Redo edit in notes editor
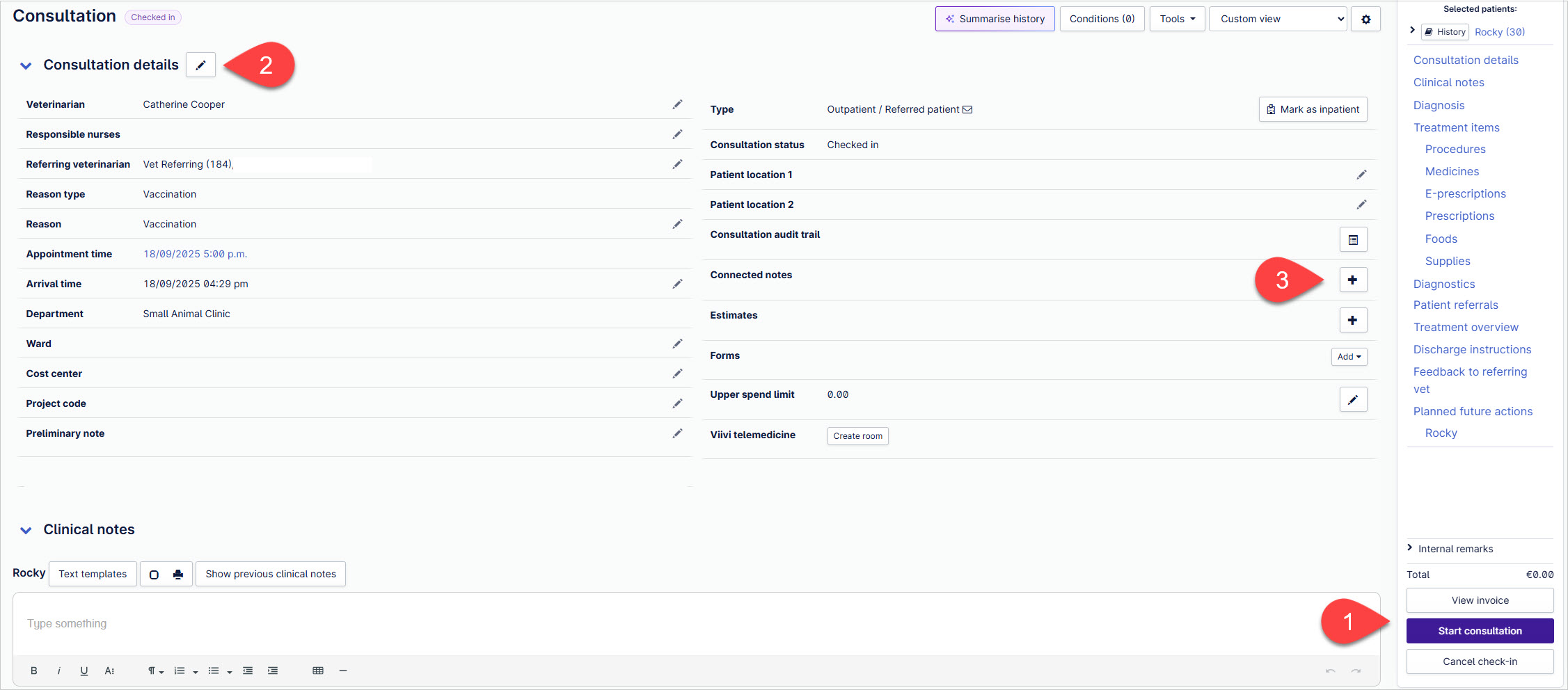1568x690 pixels. point(1356,671)
